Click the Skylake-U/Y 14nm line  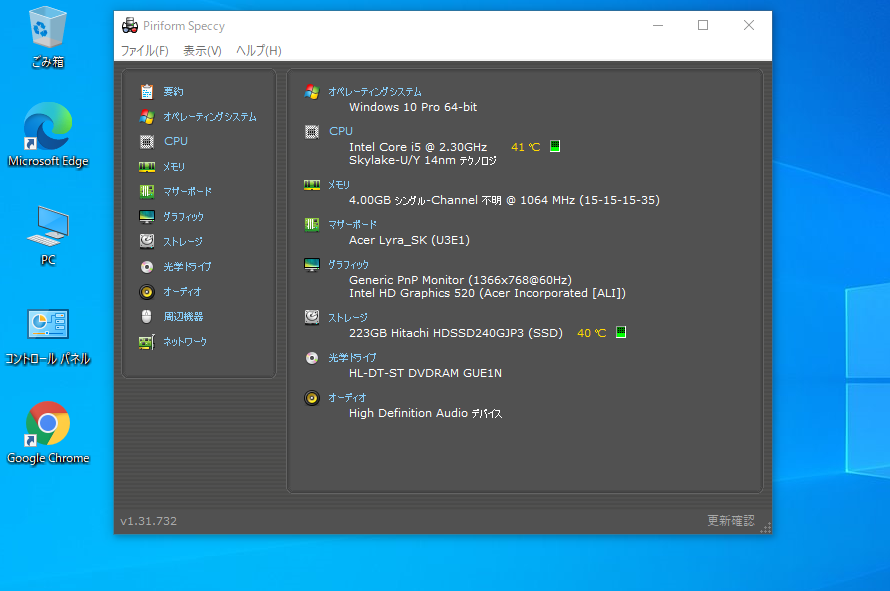422,160
